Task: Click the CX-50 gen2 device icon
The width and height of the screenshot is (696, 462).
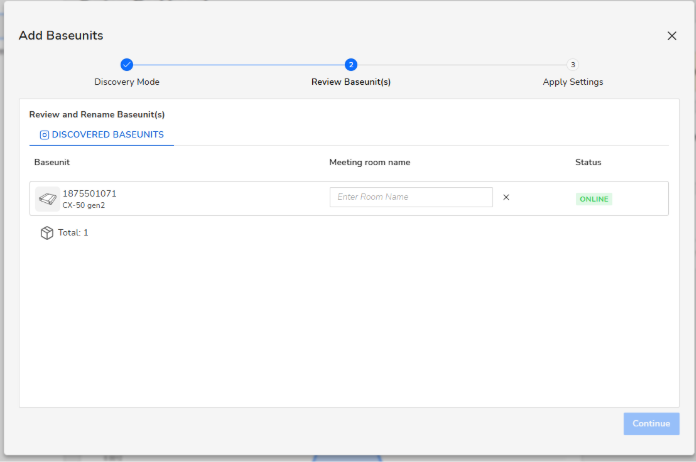Action: pyautogui.click(x=47, y=198)
